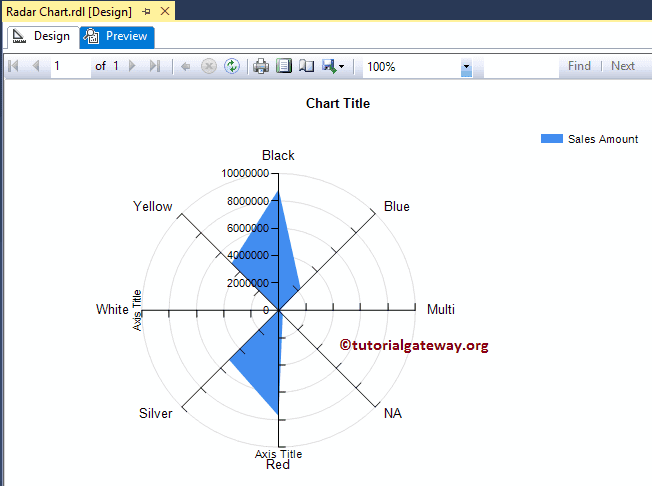Click the find text input box
The width and height of the screenshot is (652, 486).
tap(521, 67)
